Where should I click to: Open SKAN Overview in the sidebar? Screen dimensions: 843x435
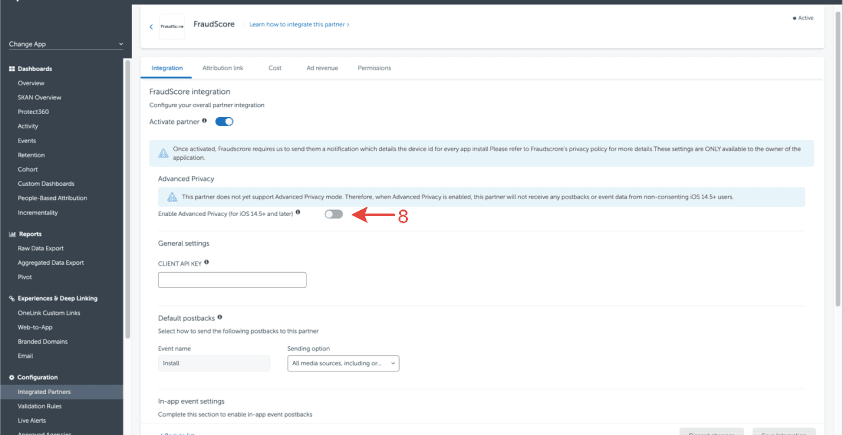39,98
